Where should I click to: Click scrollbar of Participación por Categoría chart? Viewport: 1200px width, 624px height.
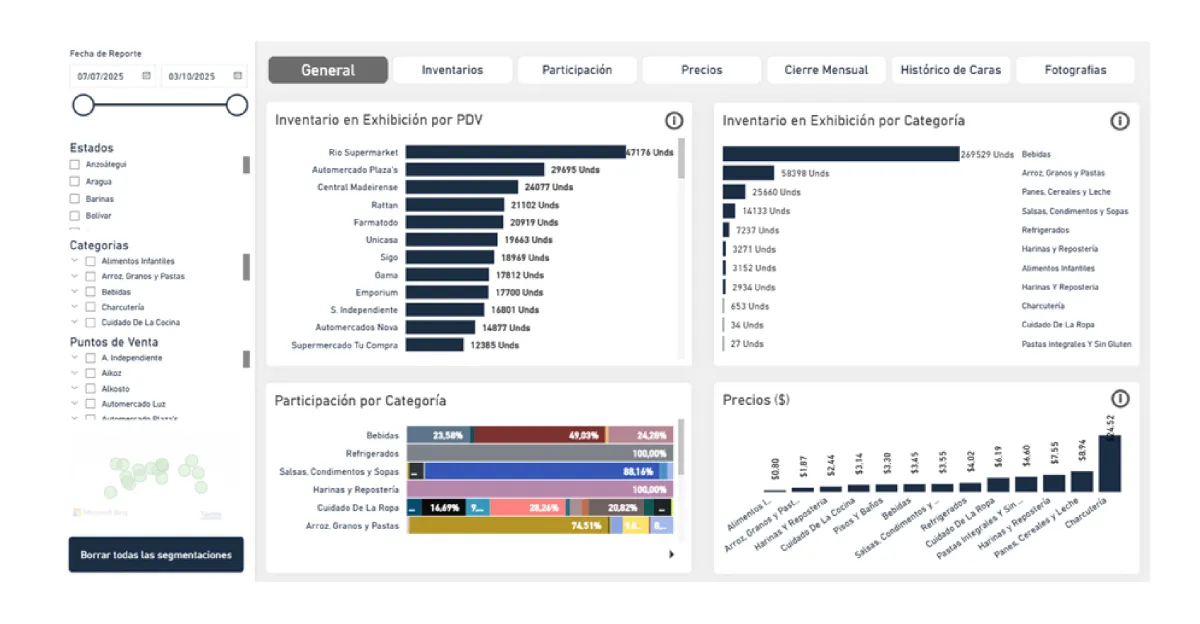pos(681,446)
